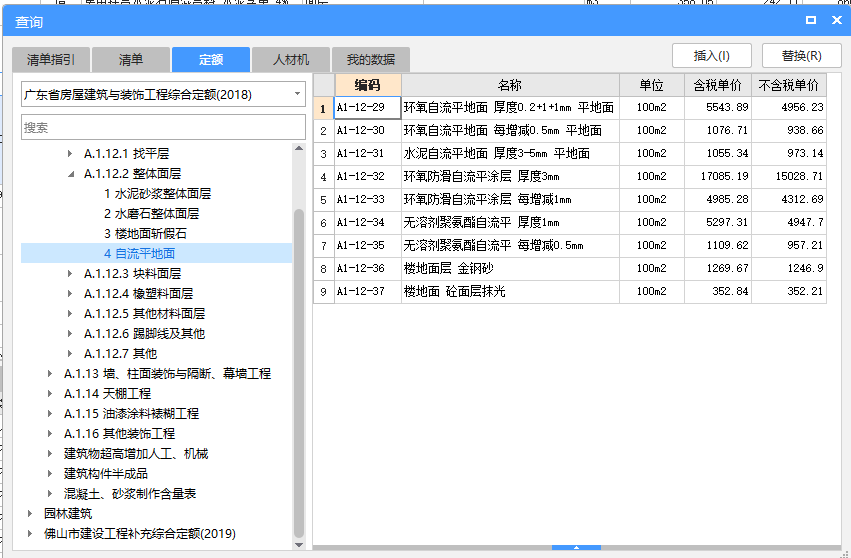851x558 pixels.
Task: Select row 环氧防滑自流平涂层 厚度3mm
Action: coord(570,176)
